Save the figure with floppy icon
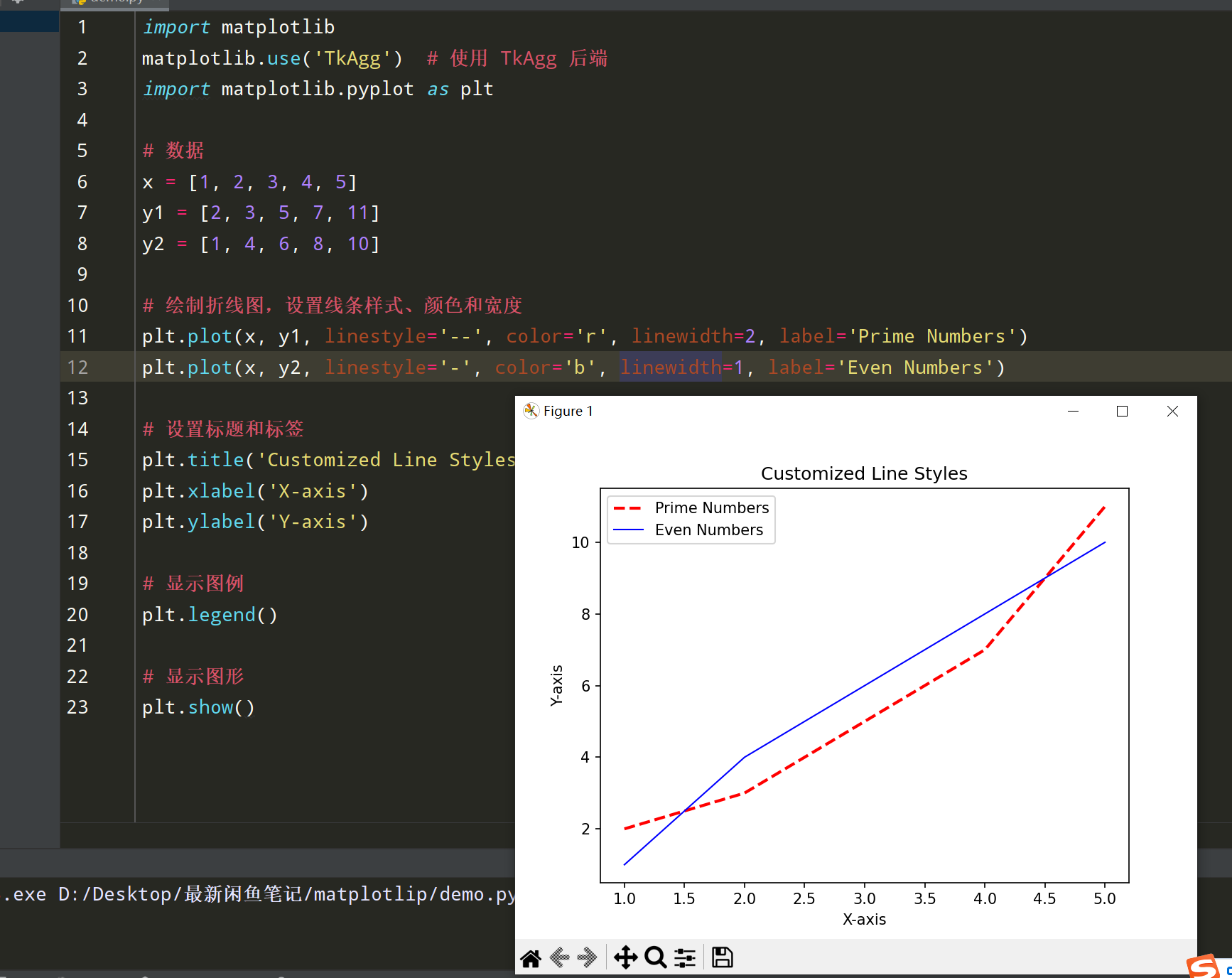 pyautogui.click(x=723, y=958)
